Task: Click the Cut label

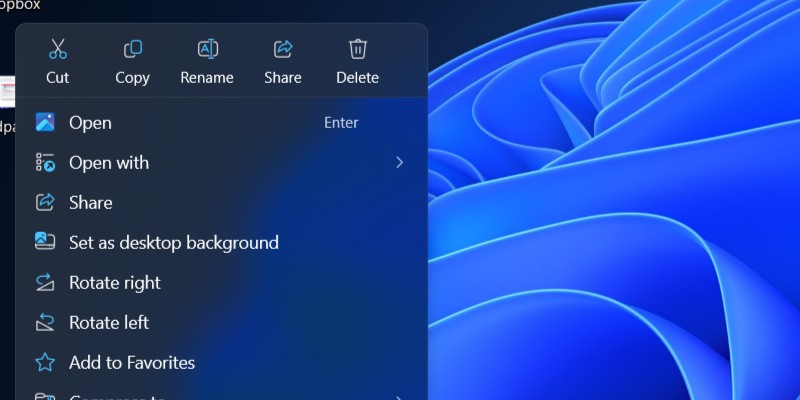Action: [x=58, y=78]
